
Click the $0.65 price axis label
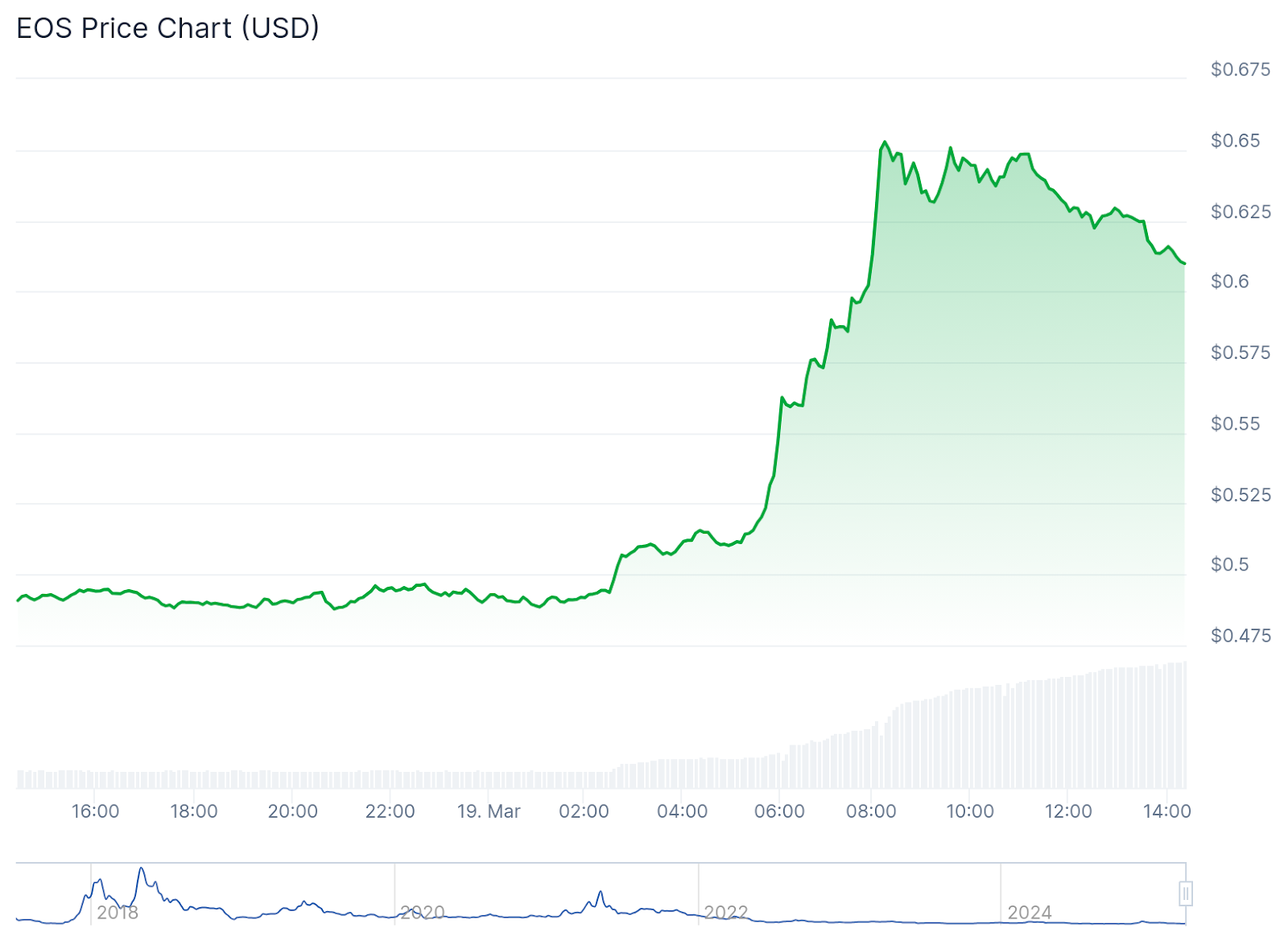(x=1235, y=141)
